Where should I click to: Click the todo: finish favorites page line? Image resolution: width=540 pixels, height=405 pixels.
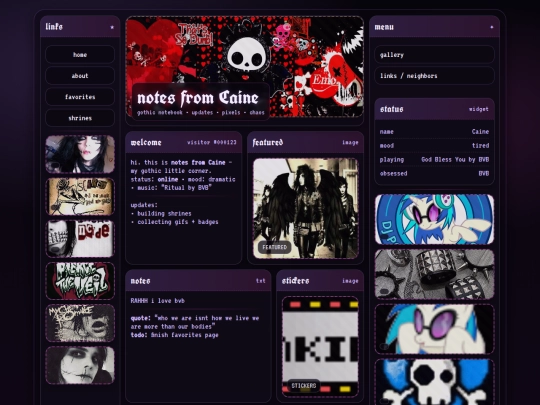(174, 335)
